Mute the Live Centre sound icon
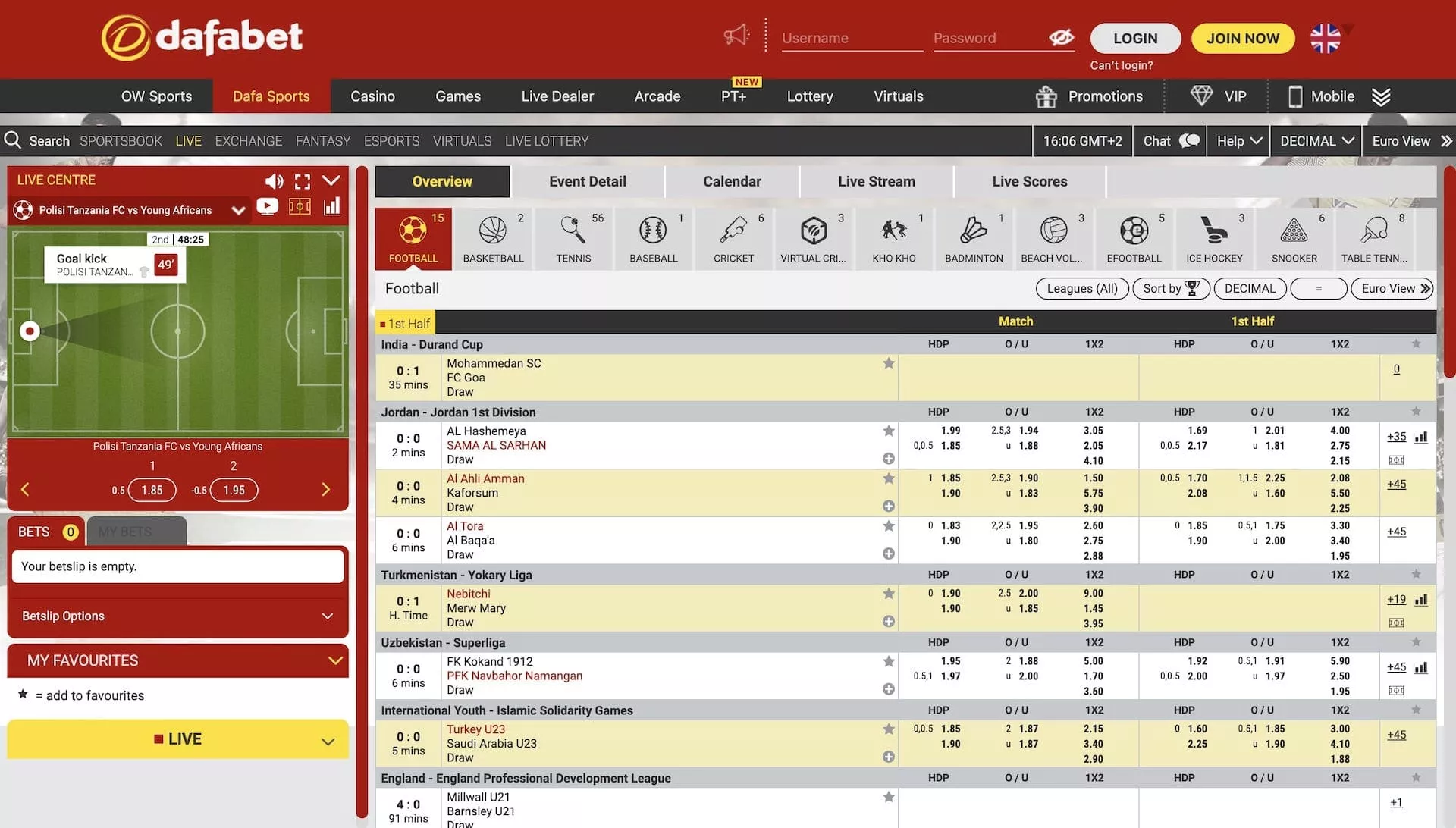Viewport: 1456px width, 828px height. click(x=274, y=181)
